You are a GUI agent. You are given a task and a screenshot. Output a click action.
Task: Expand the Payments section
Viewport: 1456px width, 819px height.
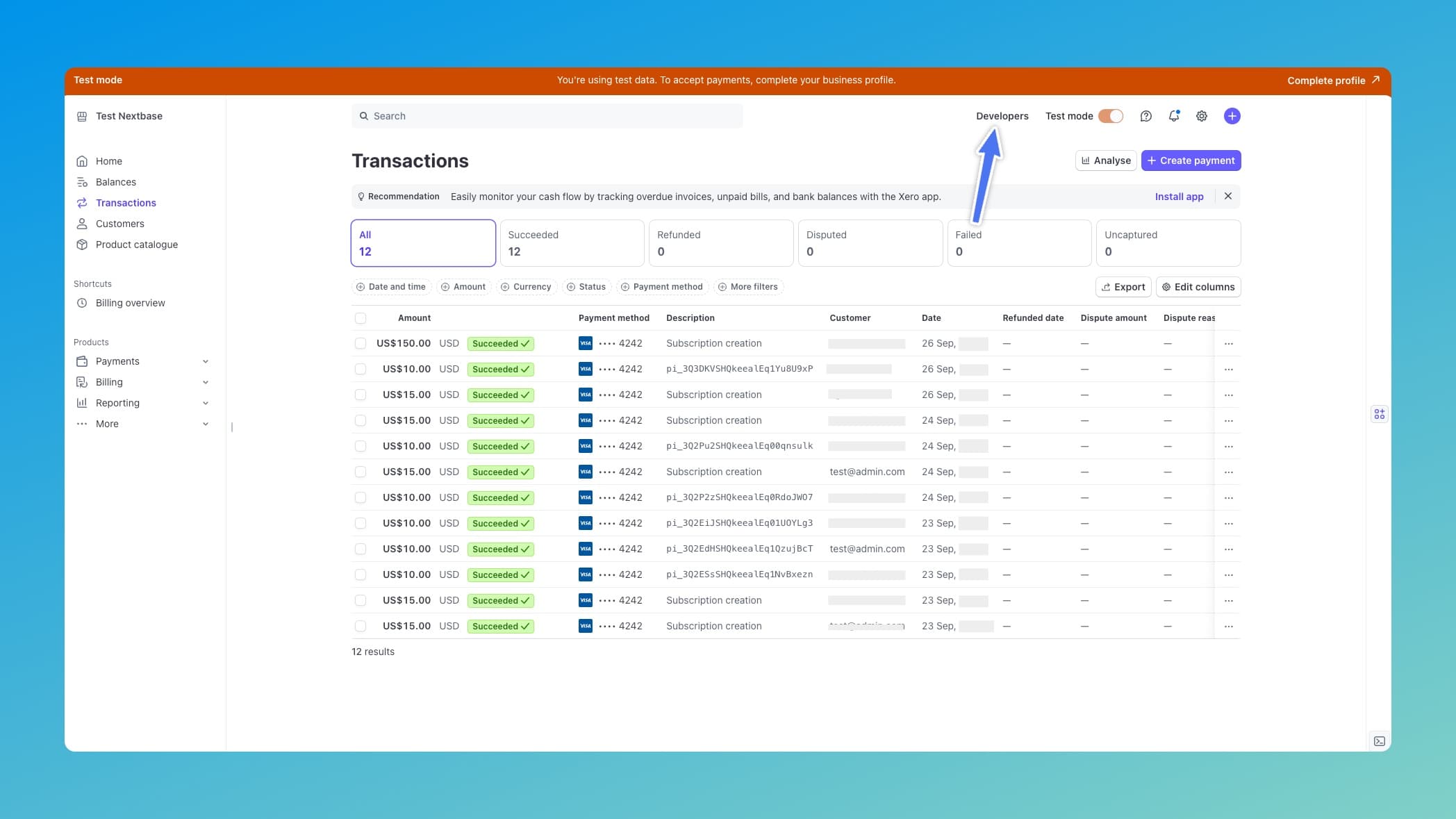pyautogui.click(x=117, y=361)
